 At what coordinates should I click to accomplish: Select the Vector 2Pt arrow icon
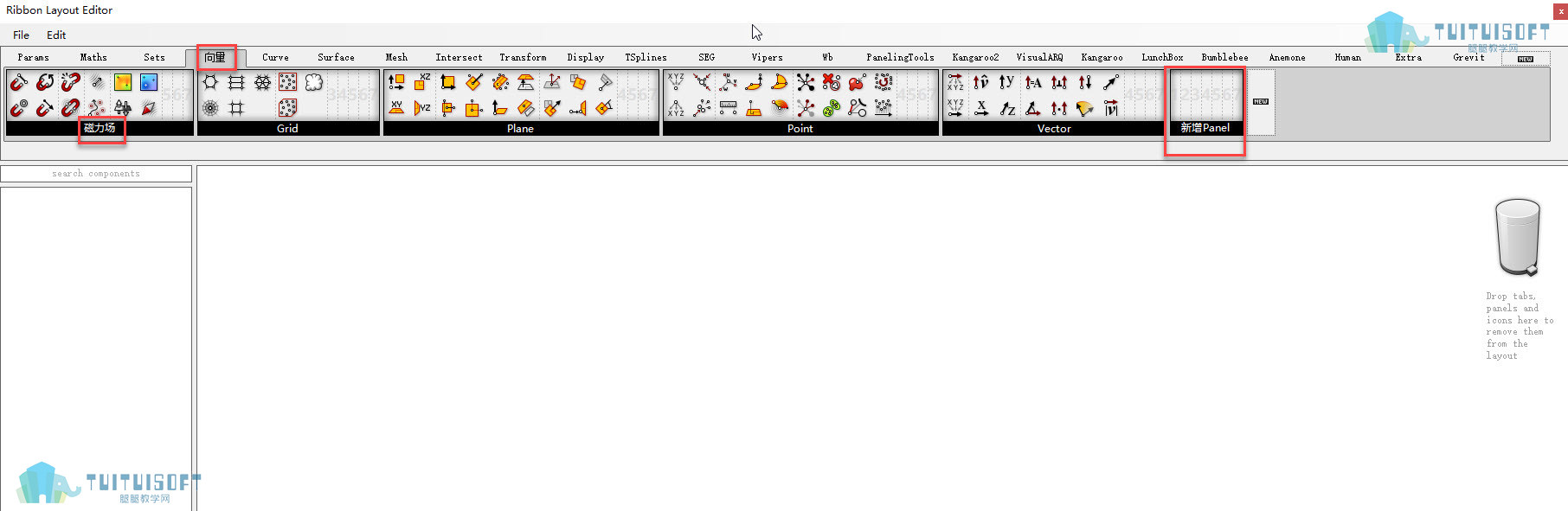point(1111,82)
